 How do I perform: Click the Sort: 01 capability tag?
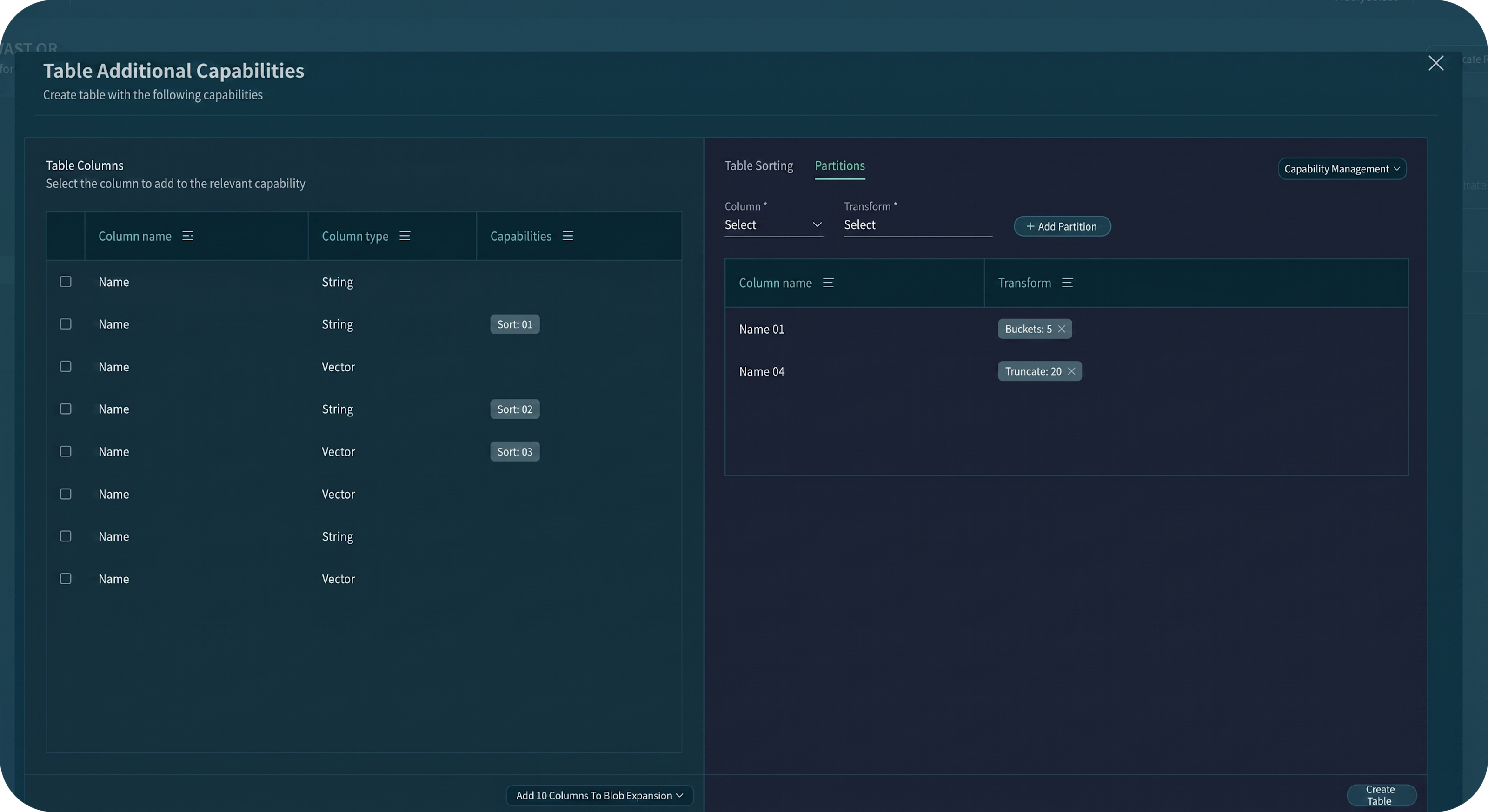[x=515, y=324]
